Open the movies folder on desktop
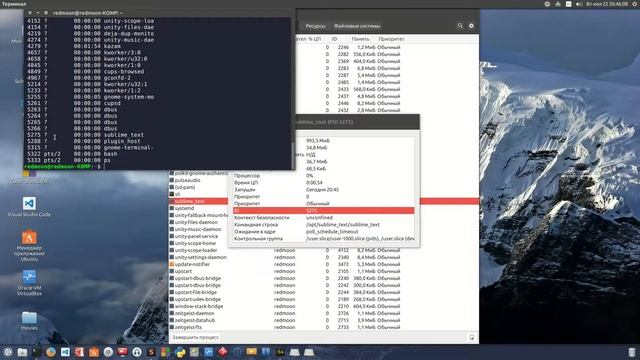The height and width of the screenshot is (360, 640). coord(29,321)
